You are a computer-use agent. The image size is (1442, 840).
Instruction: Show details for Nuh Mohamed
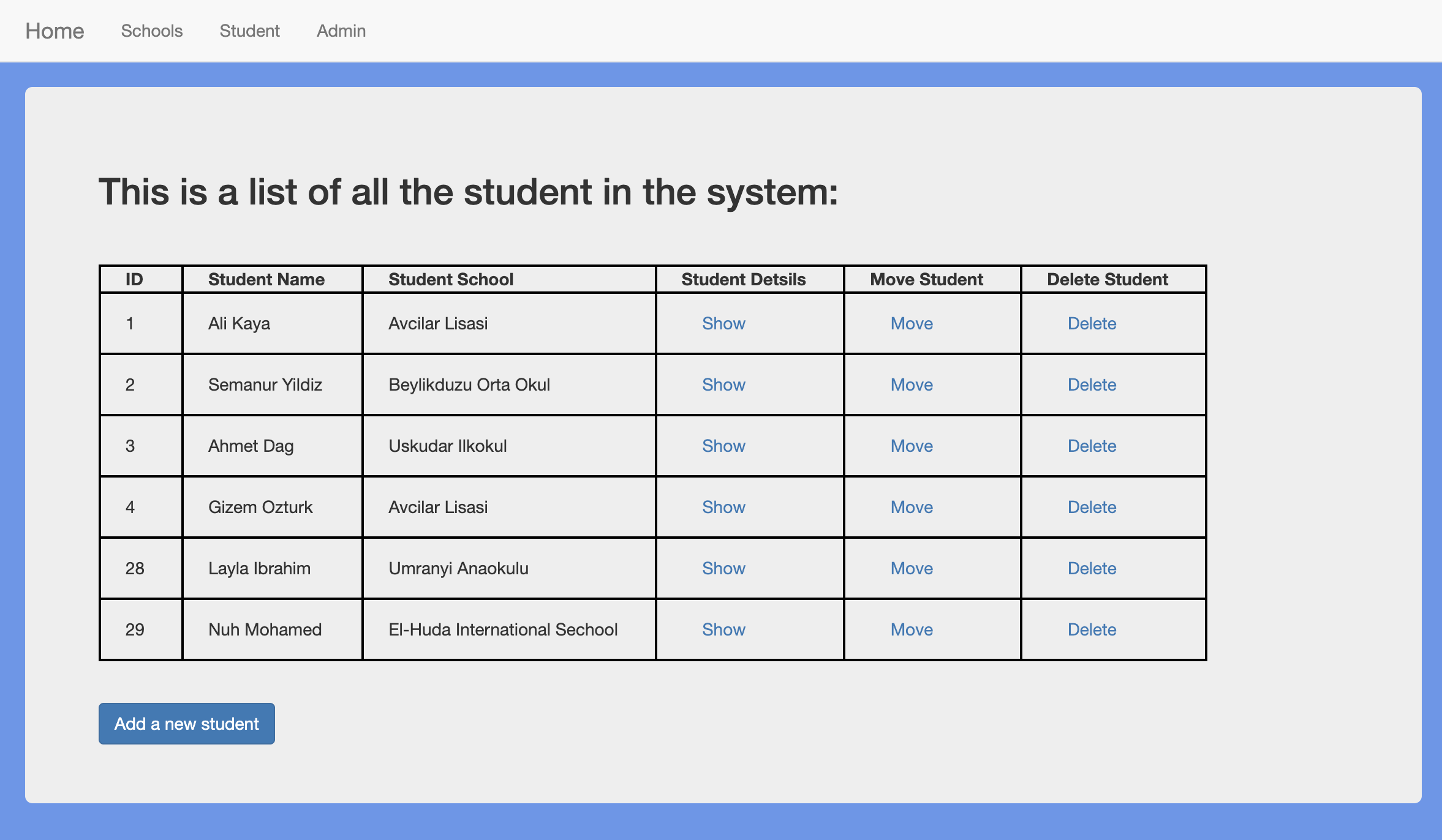pos(723,629)
